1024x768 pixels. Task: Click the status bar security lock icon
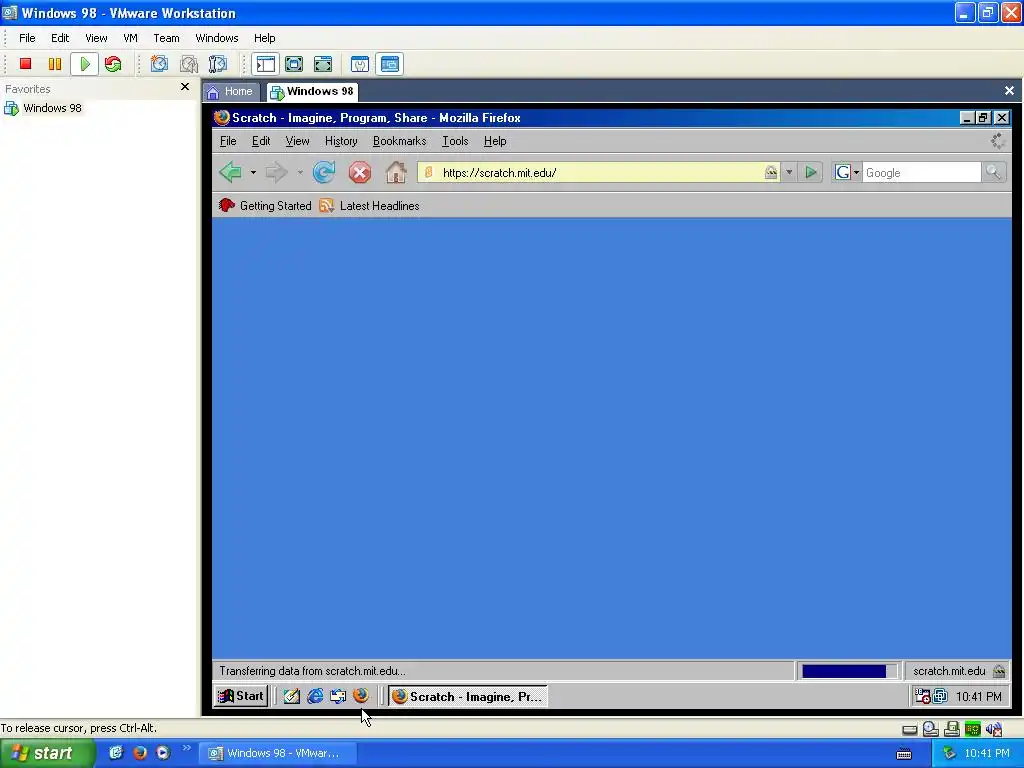click(999, 671)
